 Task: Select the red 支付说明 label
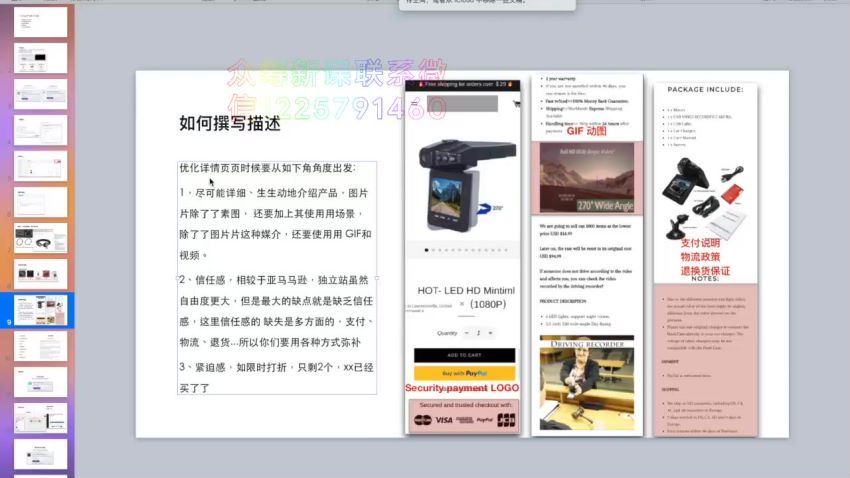tap(700, 243)
